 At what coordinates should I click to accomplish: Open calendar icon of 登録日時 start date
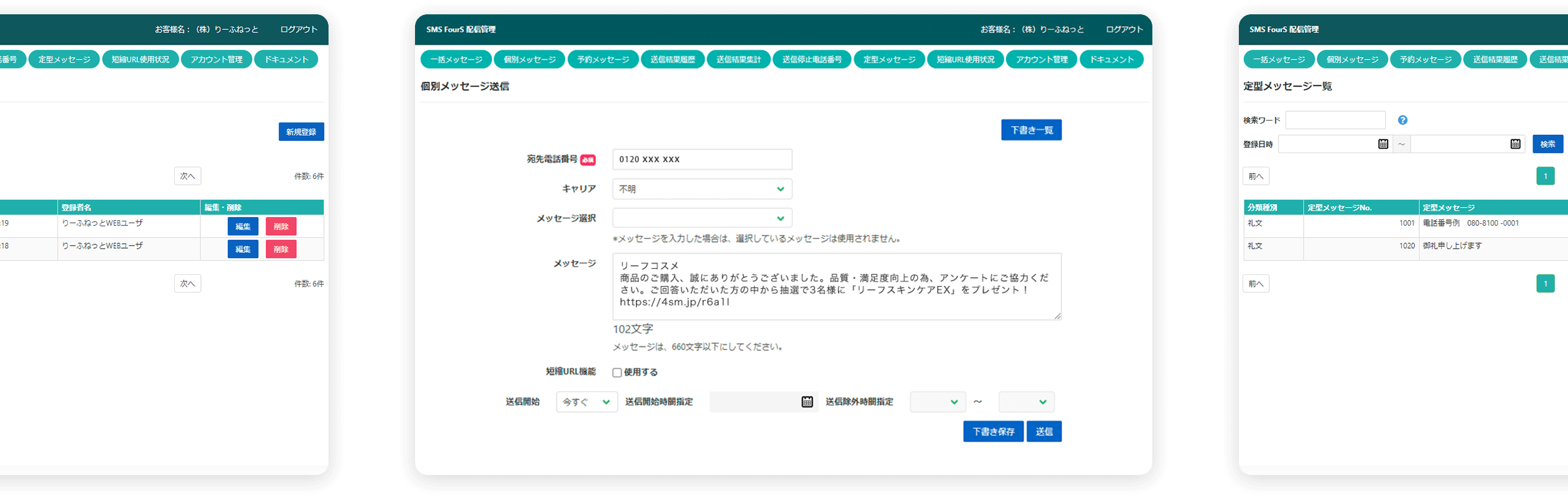[x=1383, y=144]
